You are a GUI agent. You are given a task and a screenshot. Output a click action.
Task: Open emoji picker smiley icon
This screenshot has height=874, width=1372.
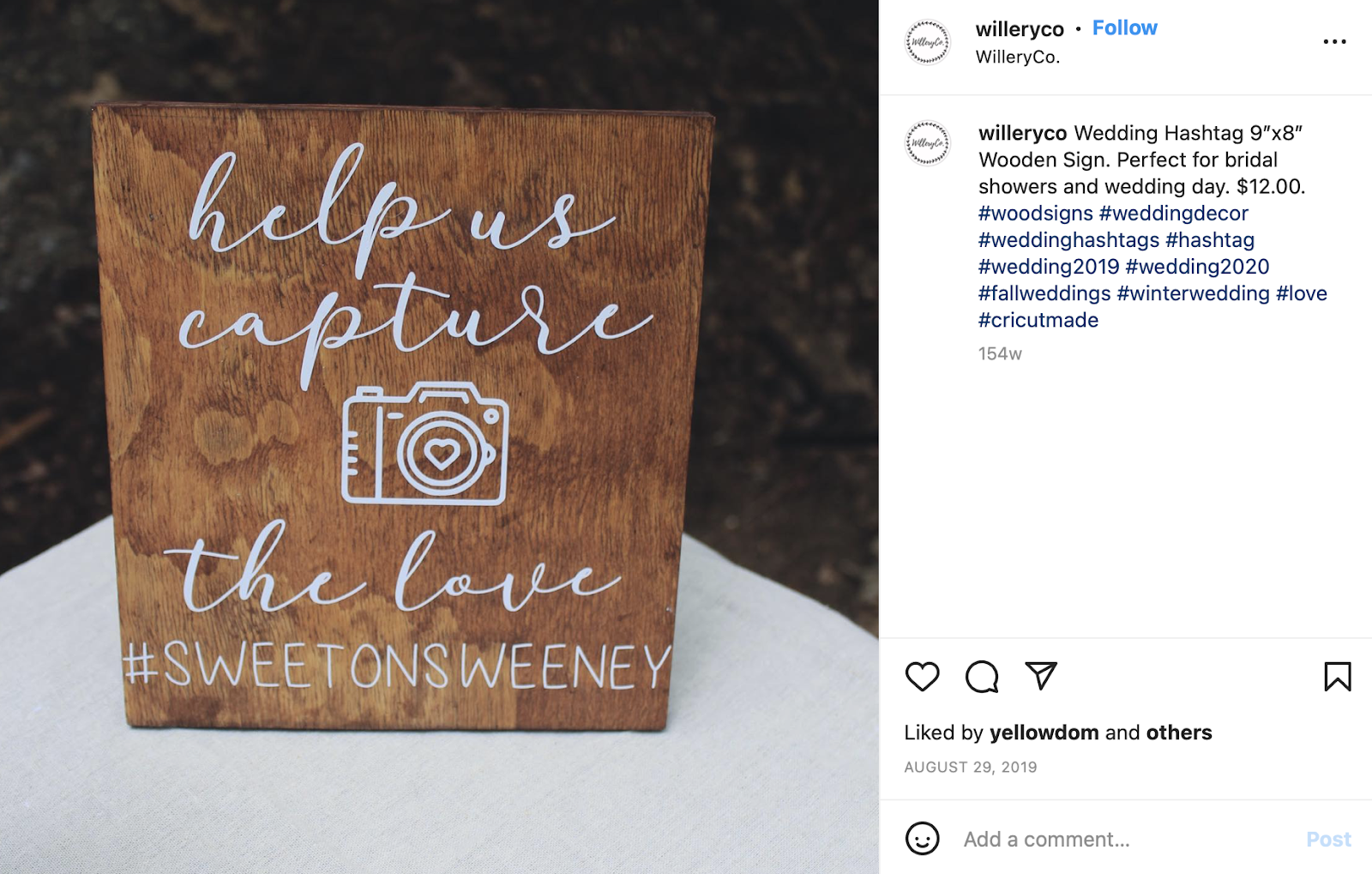point(923,839)
